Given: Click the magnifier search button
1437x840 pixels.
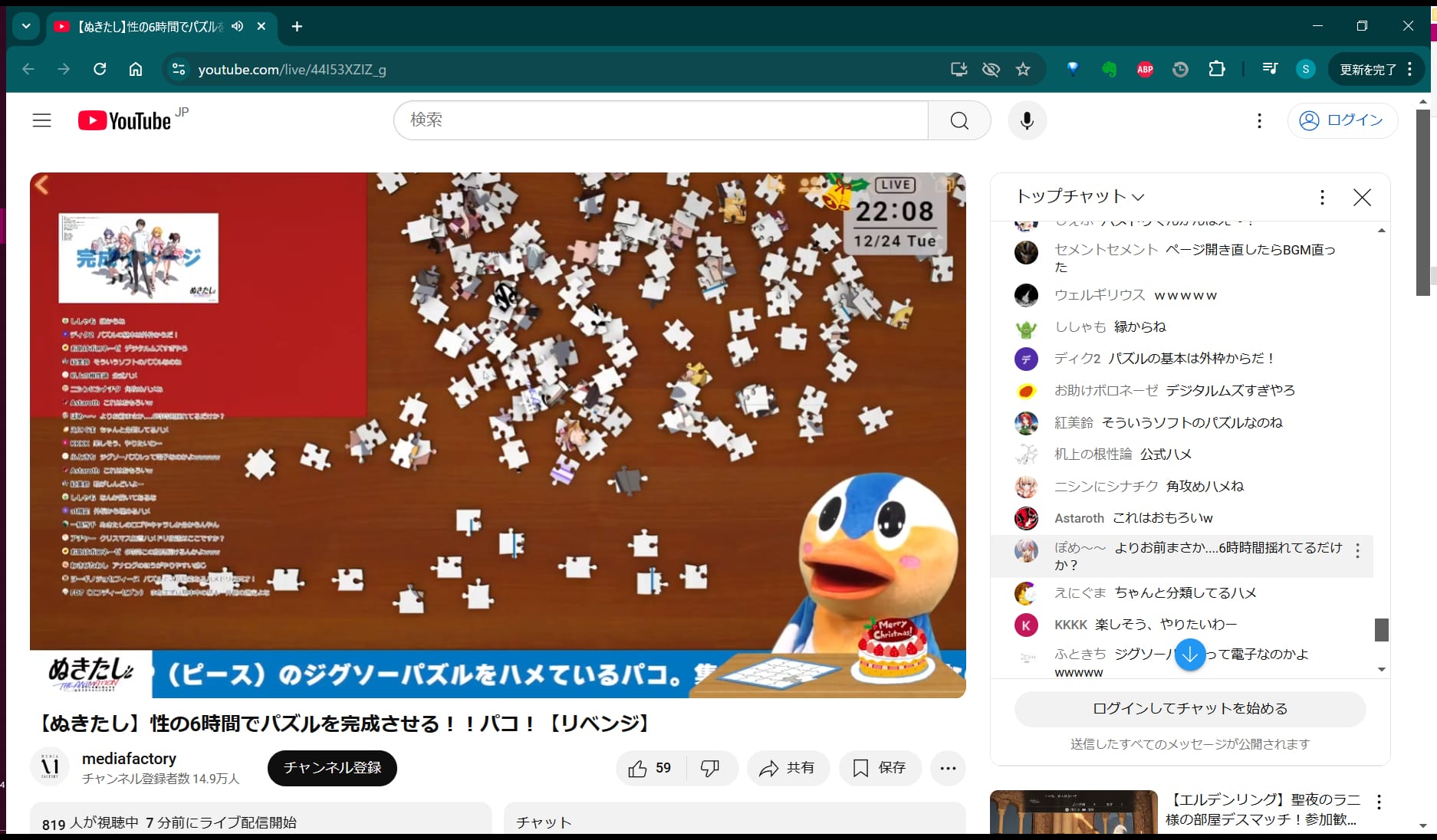Looking at the screenshot, I should point(959,120).
